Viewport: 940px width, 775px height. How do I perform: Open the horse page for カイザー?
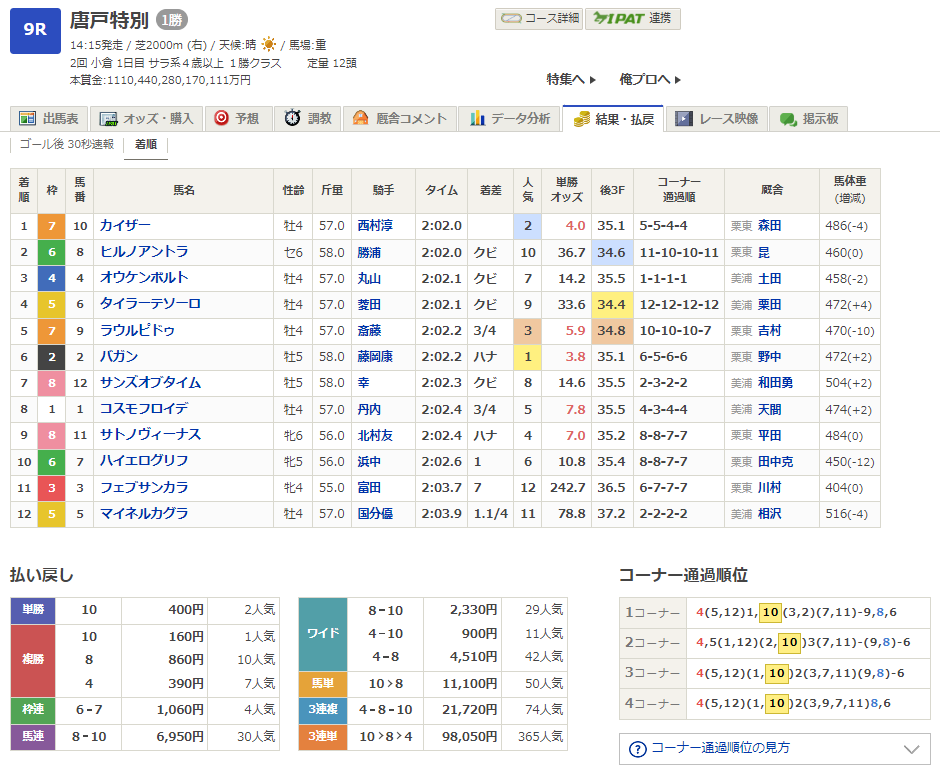[125, 226]
